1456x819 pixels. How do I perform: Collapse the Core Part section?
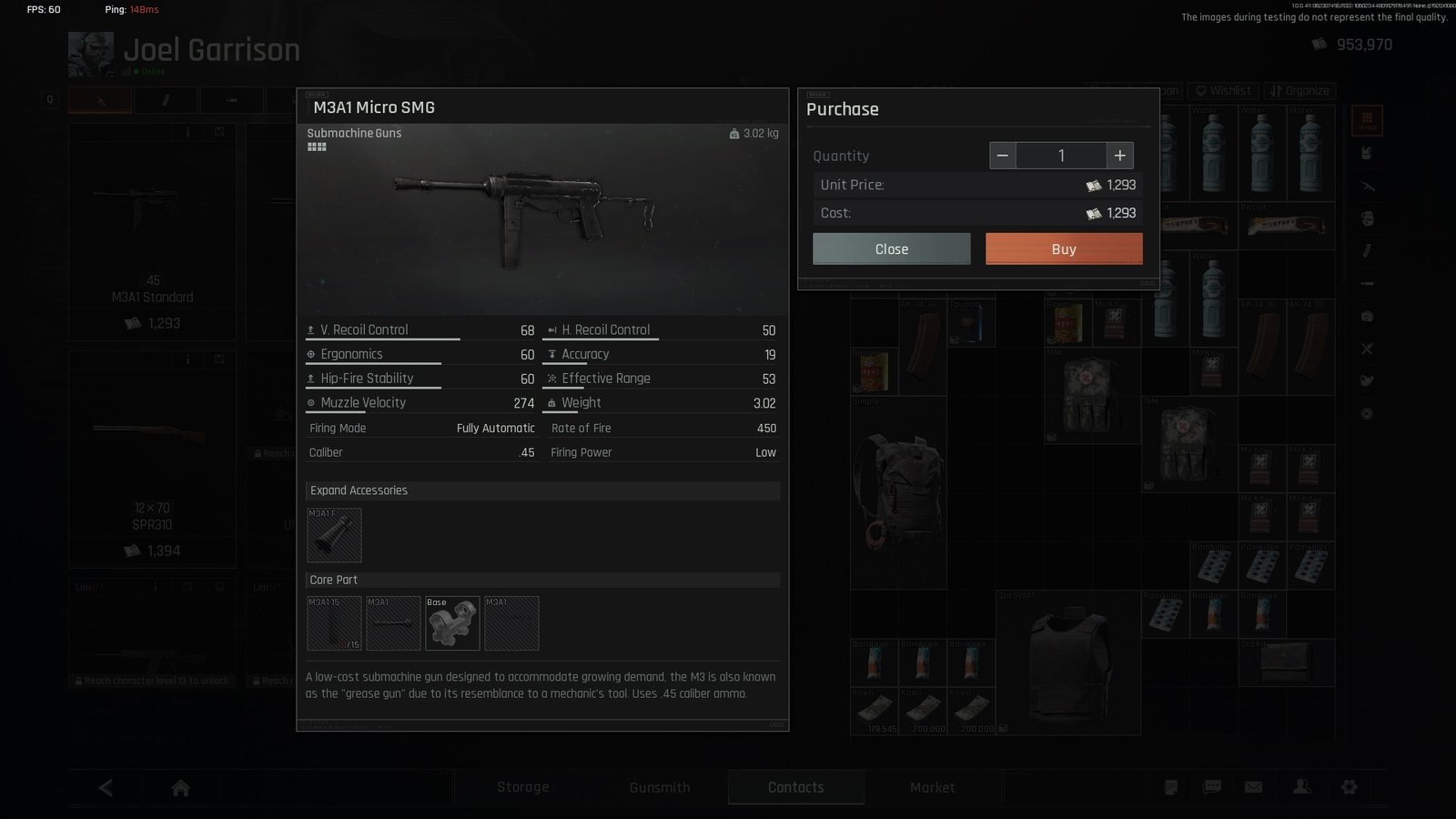click(542, 580)
